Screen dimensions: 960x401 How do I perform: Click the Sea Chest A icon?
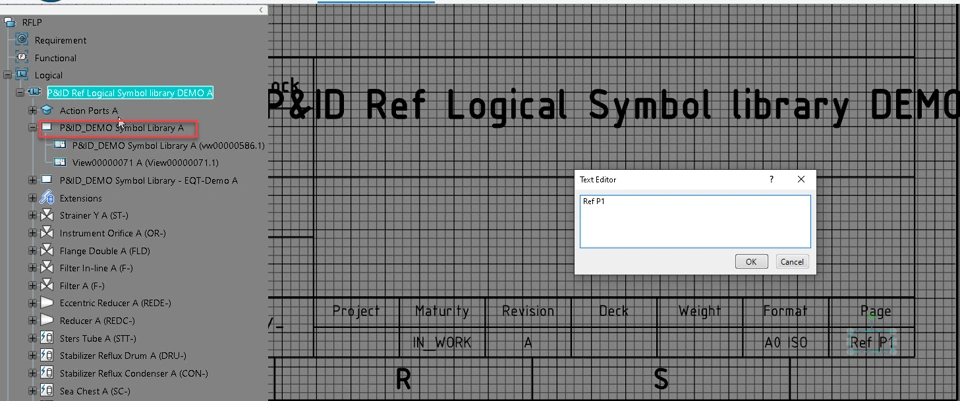coord(47,391)
